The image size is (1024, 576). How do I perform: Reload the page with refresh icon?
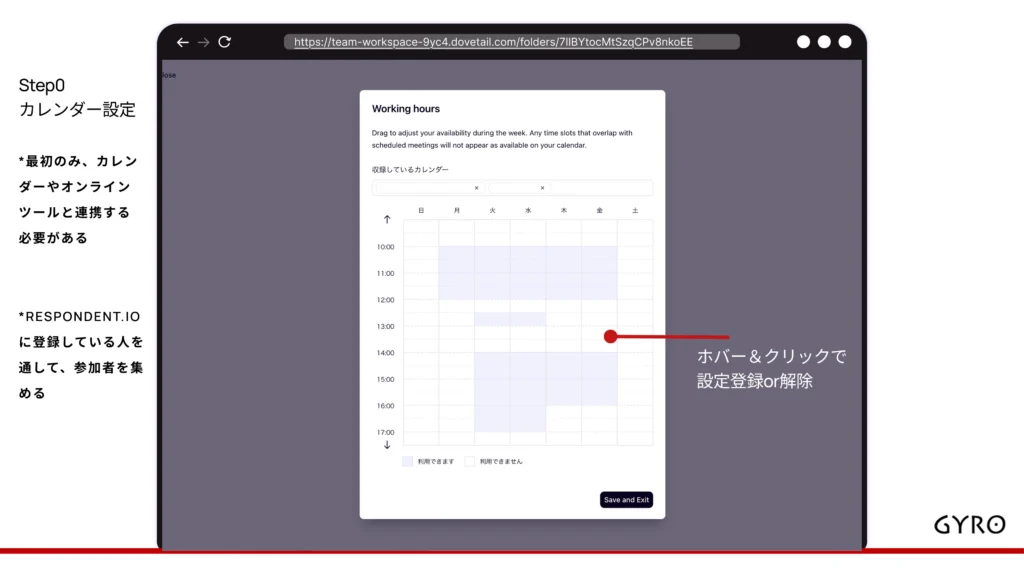point(225,42)
